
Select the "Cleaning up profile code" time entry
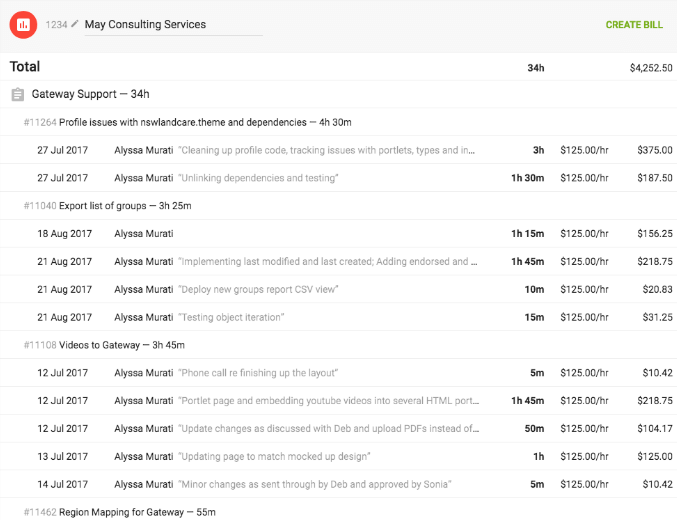point(338,150)
